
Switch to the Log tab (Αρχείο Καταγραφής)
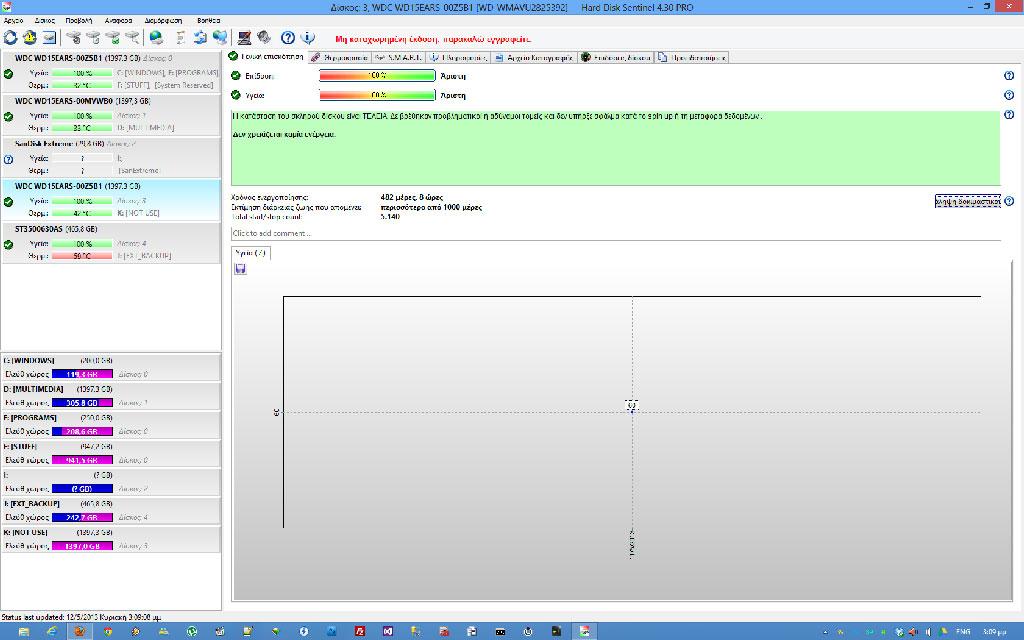click(x=534, y=57)
